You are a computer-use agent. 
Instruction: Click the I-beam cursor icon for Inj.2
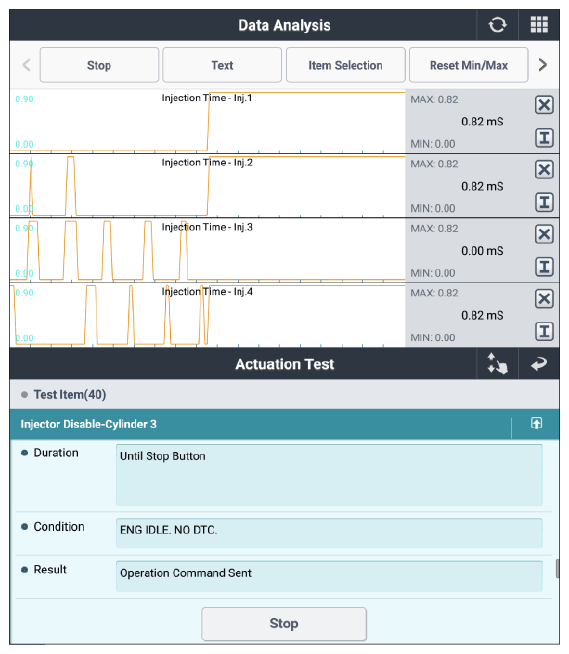click(x=544, y=202)
